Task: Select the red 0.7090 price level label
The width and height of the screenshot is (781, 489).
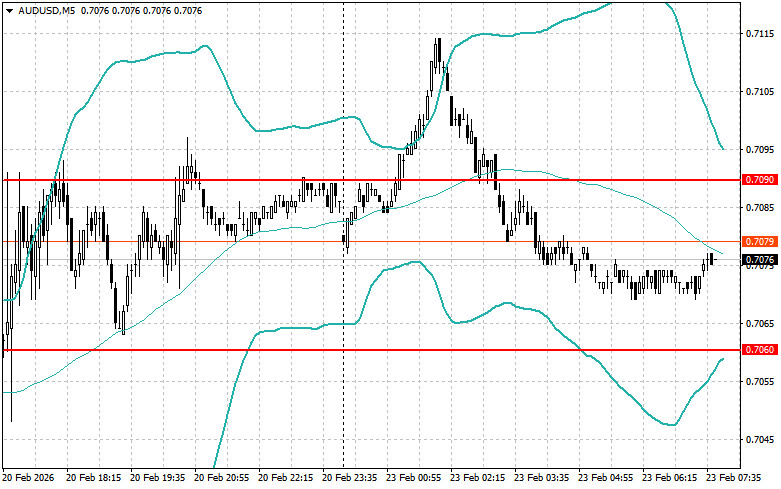Action: 760,180
